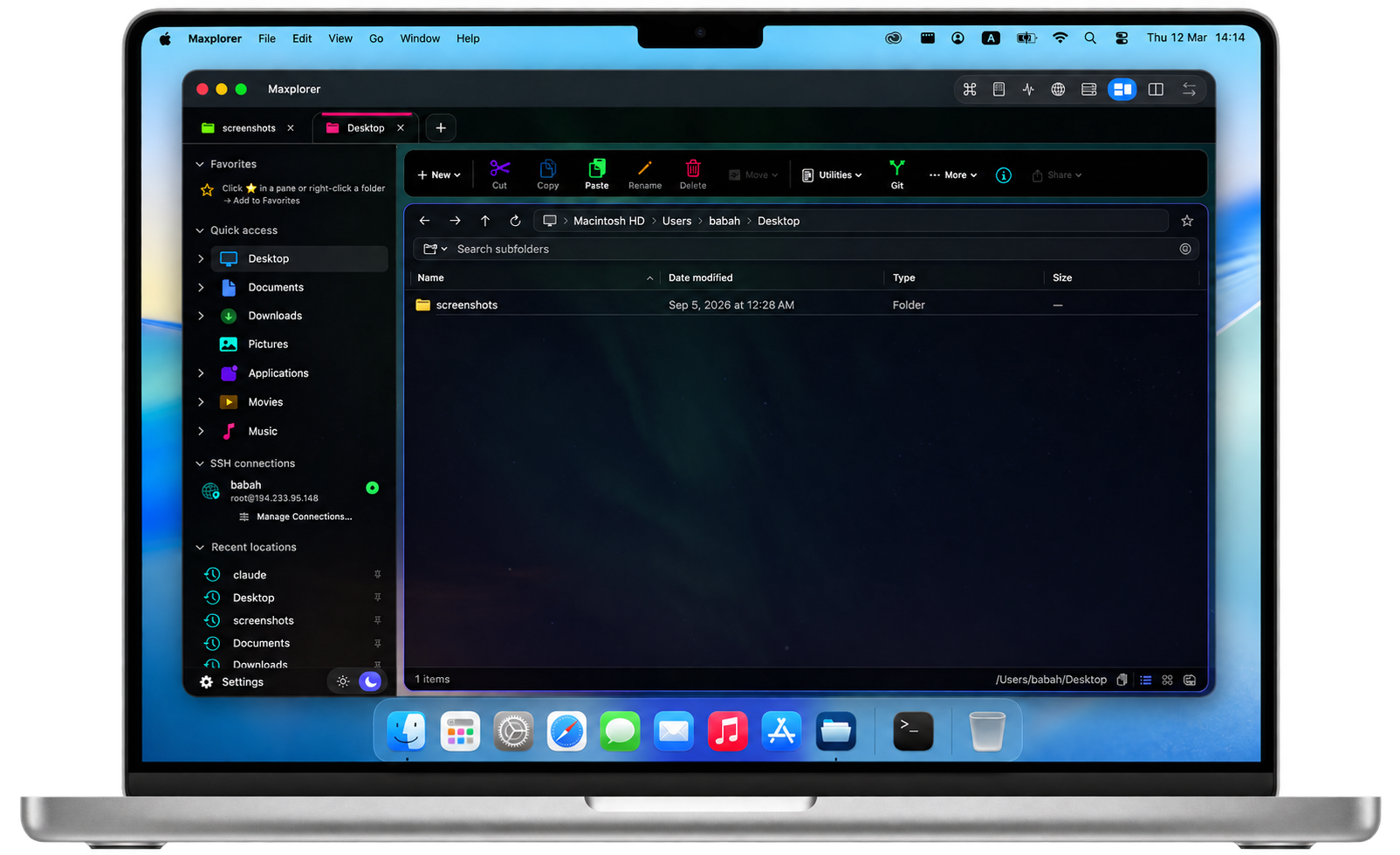
Task: Open Go menu in menu bar
Action: (376, 38)
